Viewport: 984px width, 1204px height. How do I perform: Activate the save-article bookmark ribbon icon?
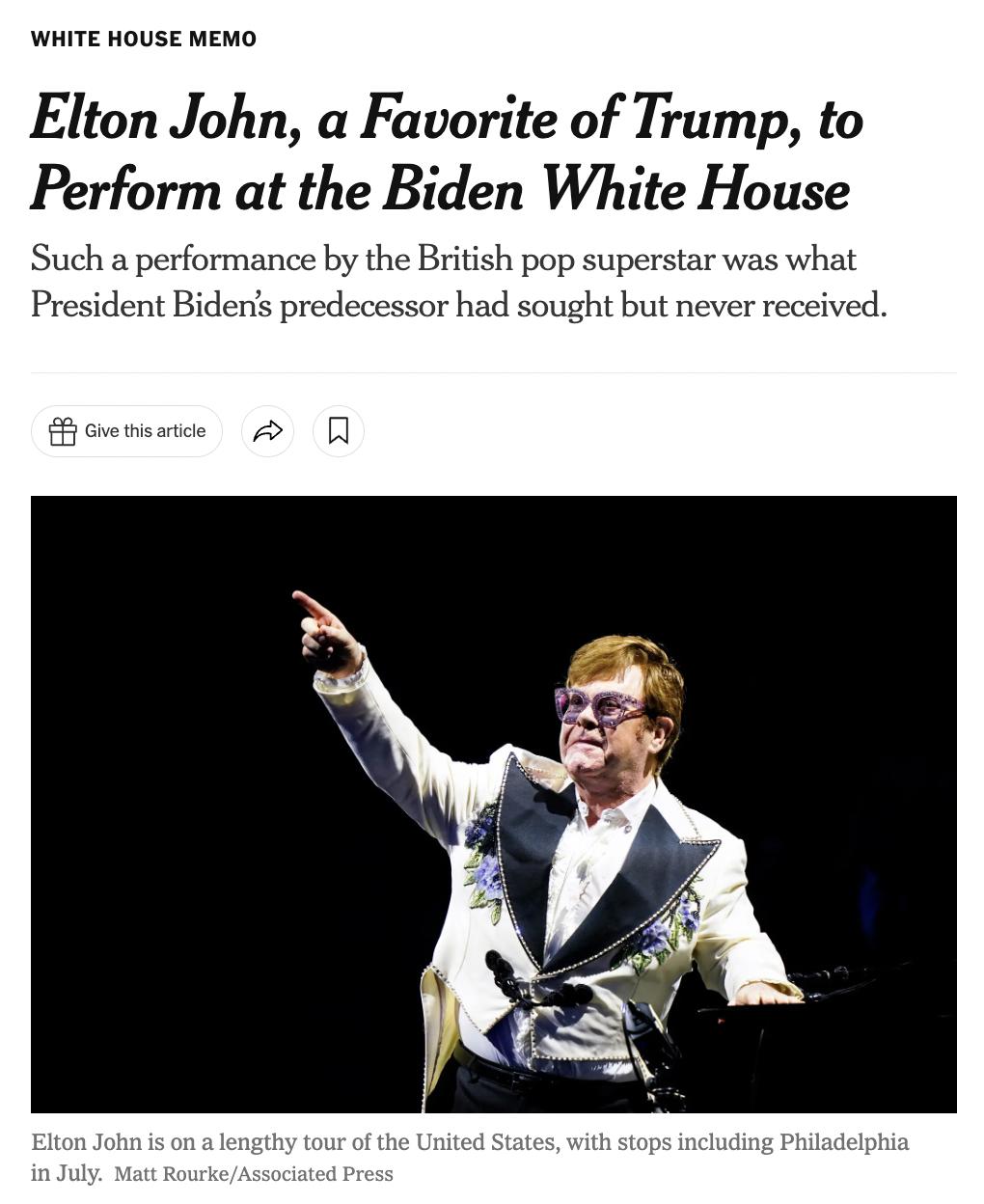coord(339,431)
